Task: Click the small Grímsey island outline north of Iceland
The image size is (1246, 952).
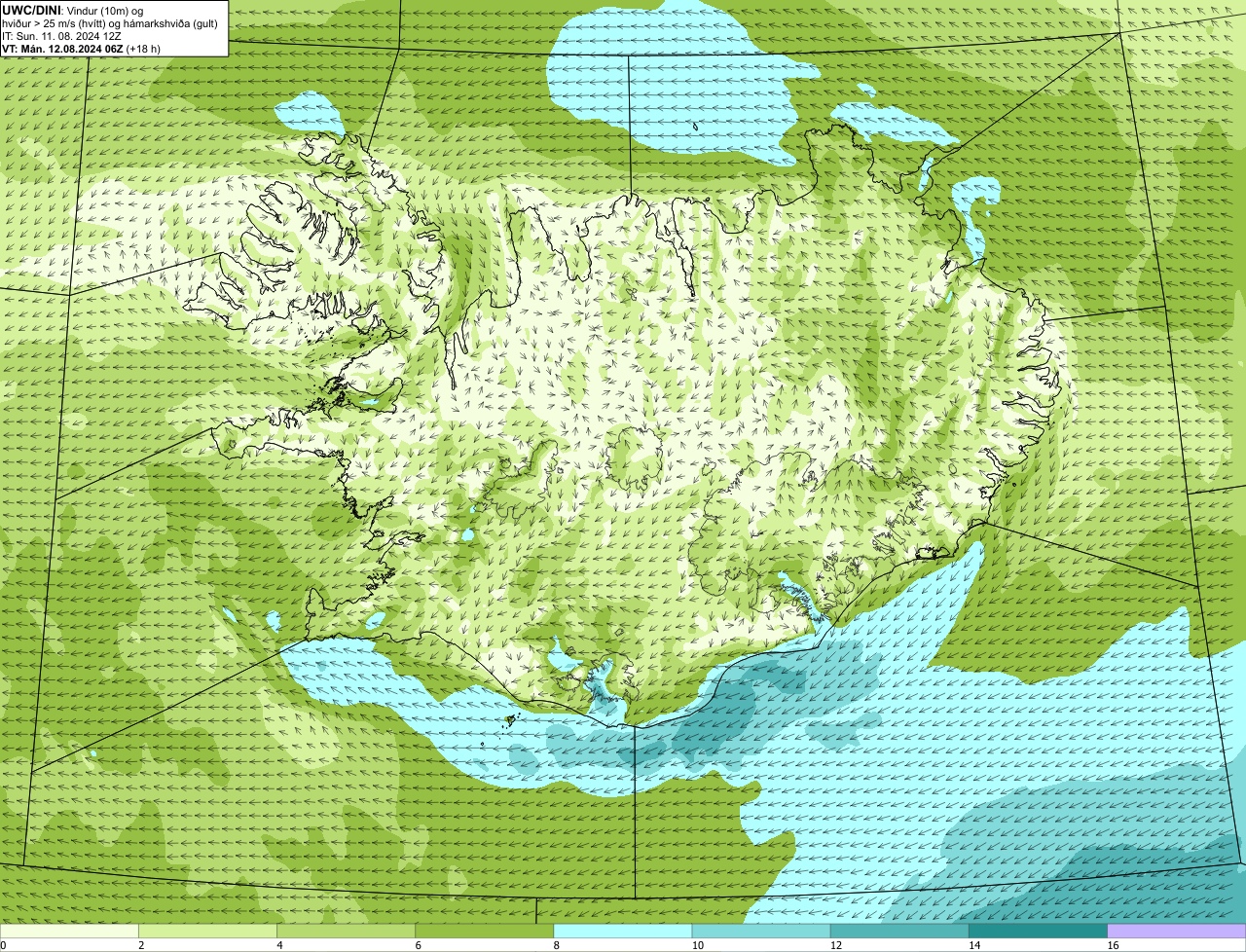Action: pos(696,126)
